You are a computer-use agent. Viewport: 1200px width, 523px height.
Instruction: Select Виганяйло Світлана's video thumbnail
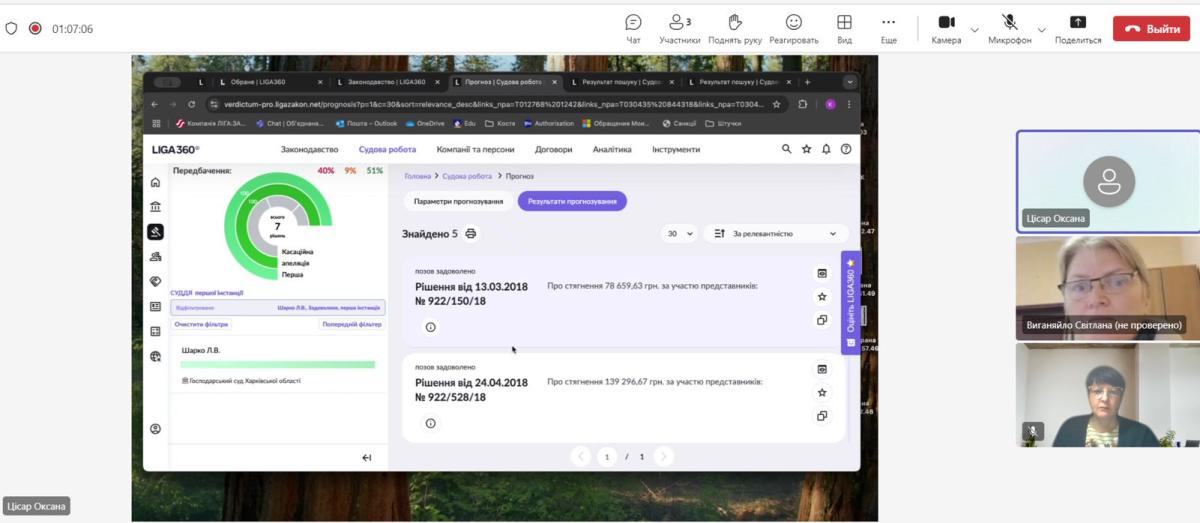click(1107, 288)
